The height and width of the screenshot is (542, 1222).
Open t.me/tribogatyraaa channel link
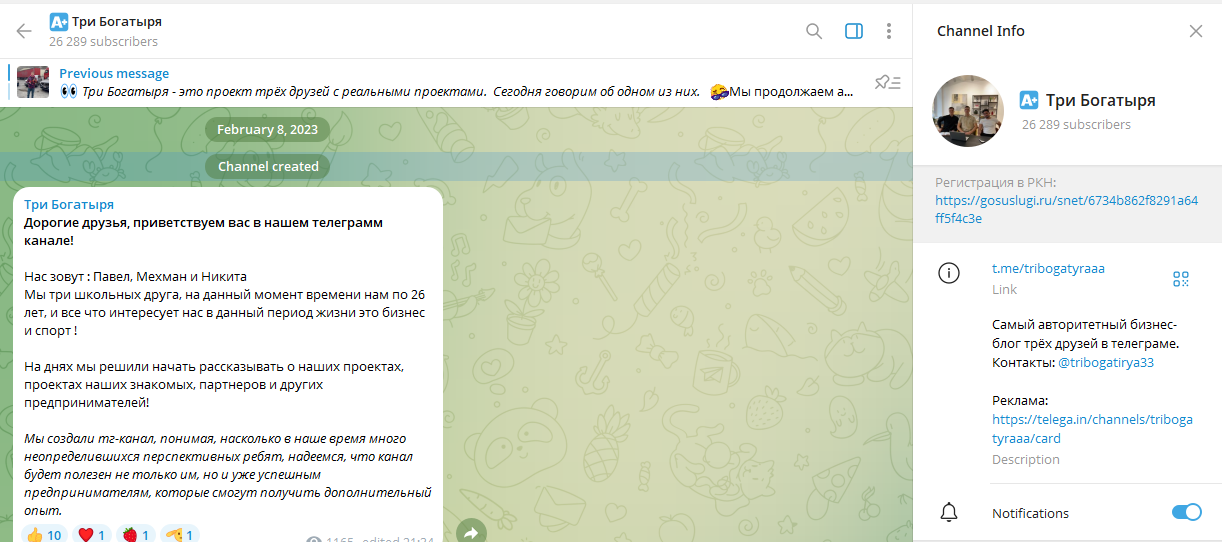[x=1048, y=268]
